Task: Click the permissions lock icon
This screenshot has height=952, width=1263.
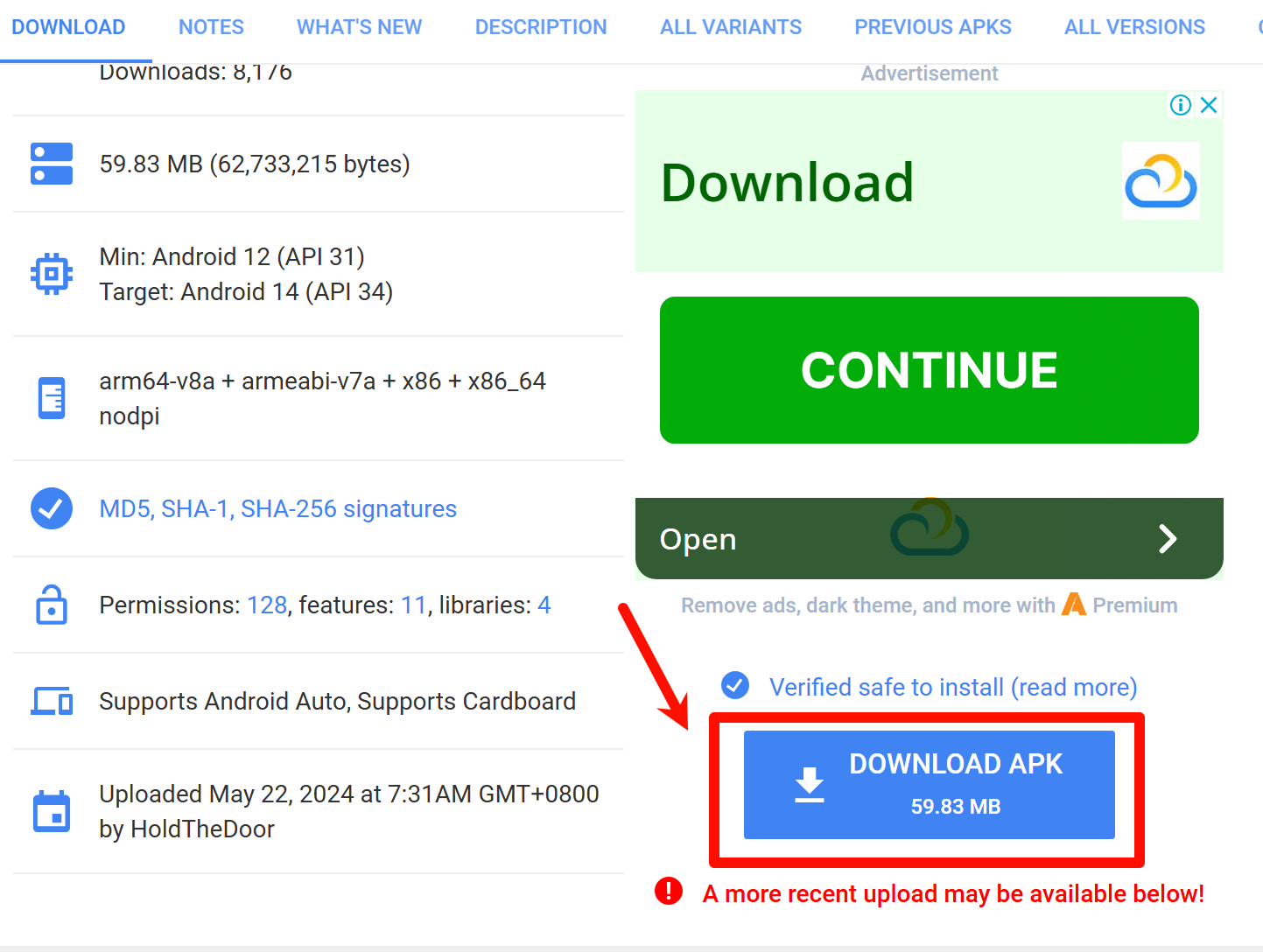Action: [52, 605]
